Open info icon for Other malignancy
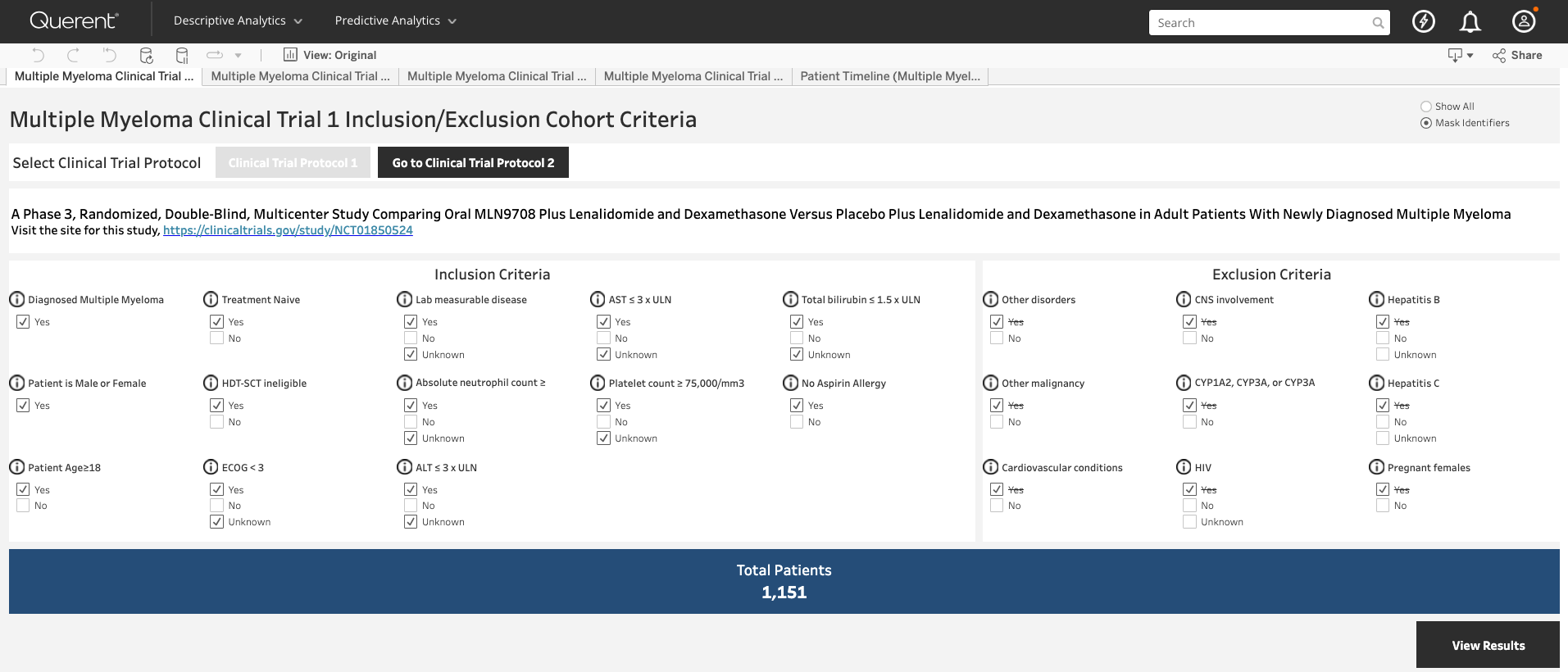This screenshot has height=672, width=1568. 990,383
